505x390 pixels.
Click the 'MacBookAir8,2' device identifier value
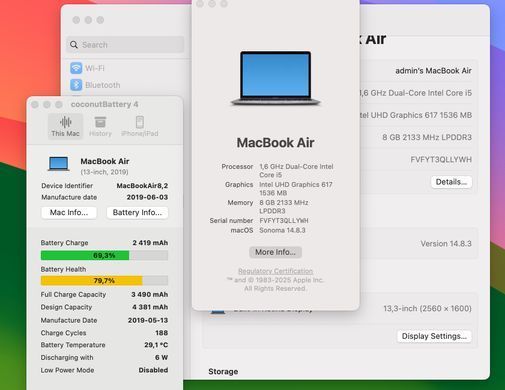coord(142,186)
